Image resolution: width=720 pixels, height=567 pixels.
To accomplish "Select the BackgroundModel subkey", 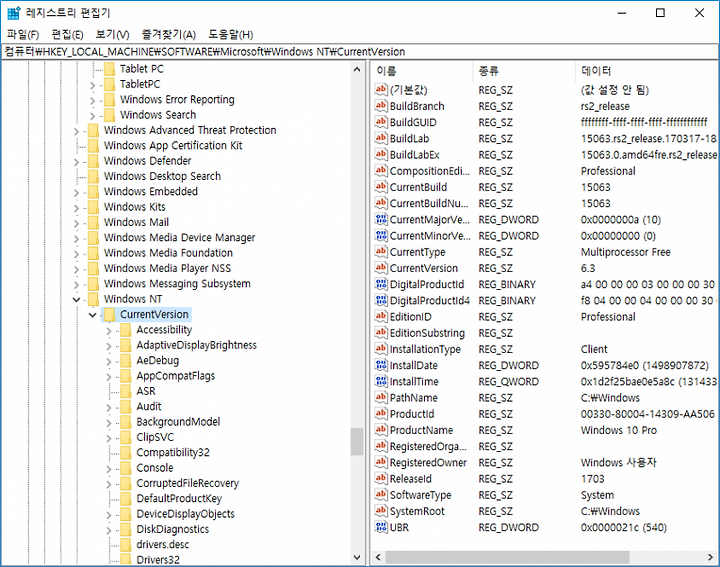I will (x=178, y=421).
